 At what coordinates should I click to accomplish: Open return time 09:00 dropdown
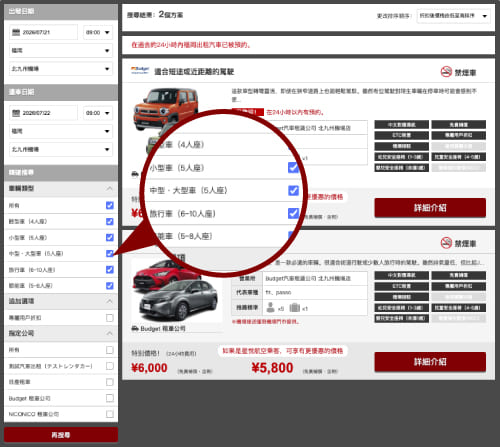tap(98, 113)
